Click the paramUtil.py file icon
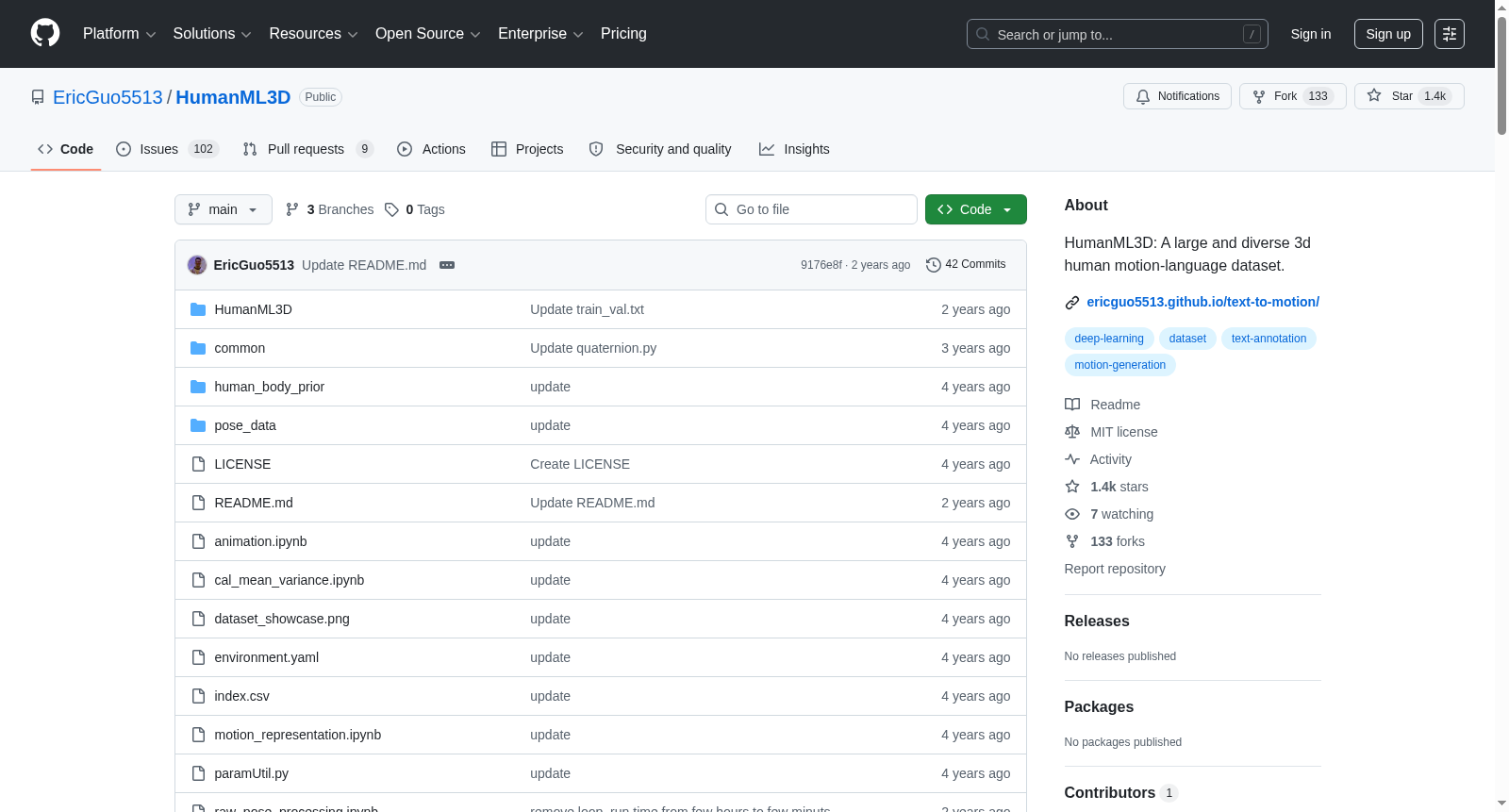The image size is (1509, 812). point(198,773)
